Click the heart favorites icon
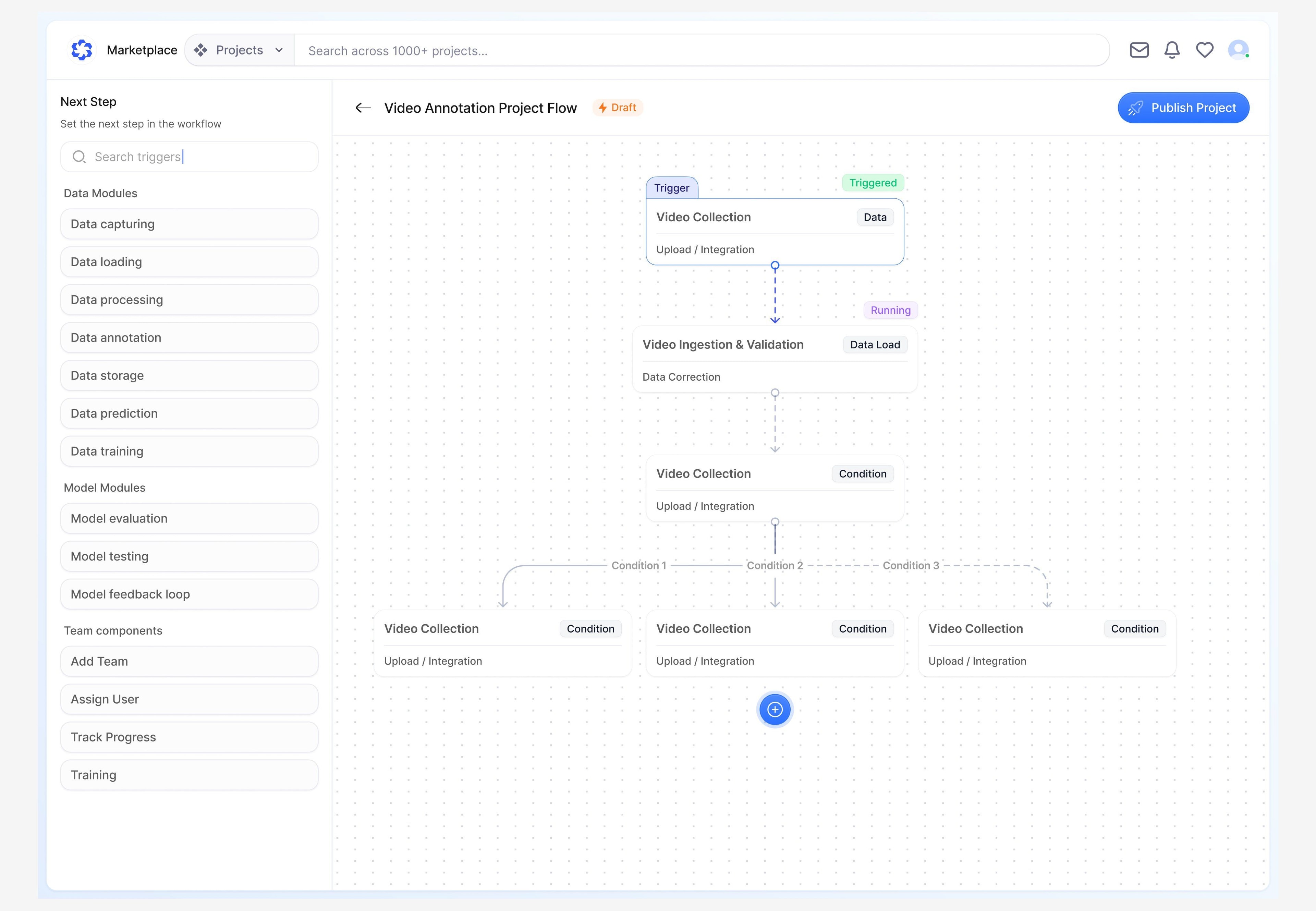 pos(1205,50)
